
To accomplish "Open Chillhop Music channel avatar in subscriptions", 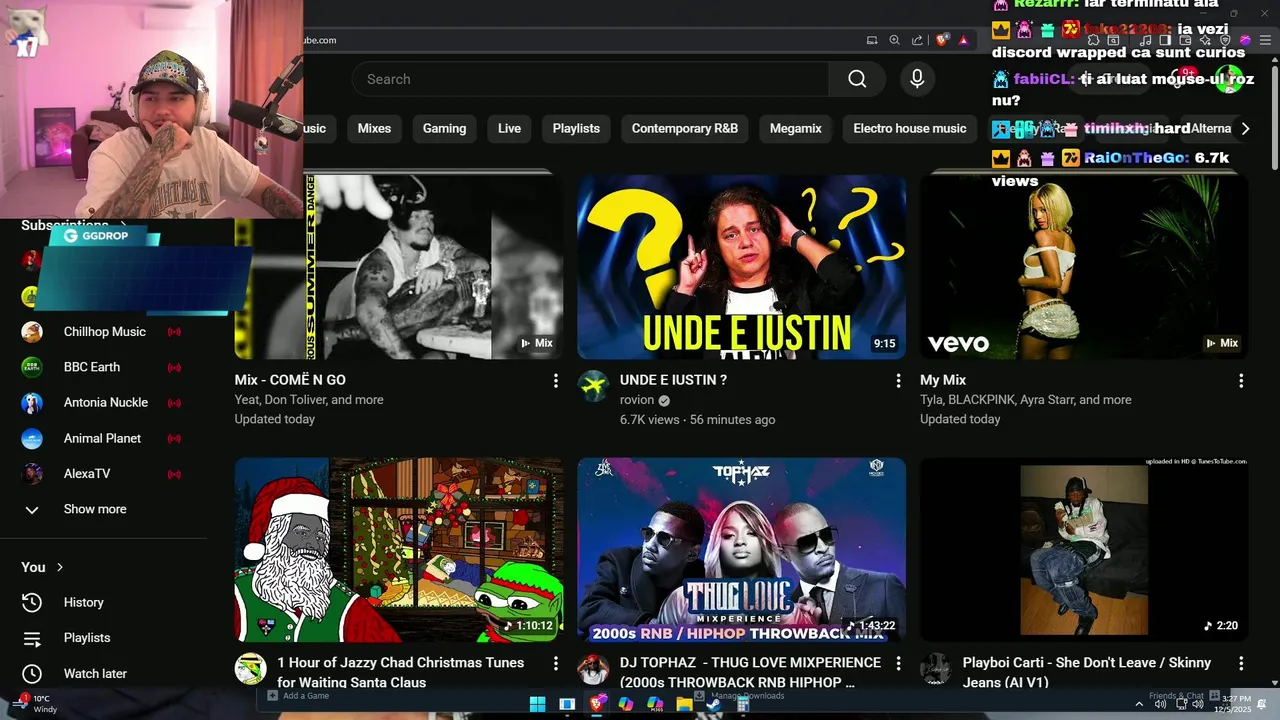I will (x=32, y=332).
